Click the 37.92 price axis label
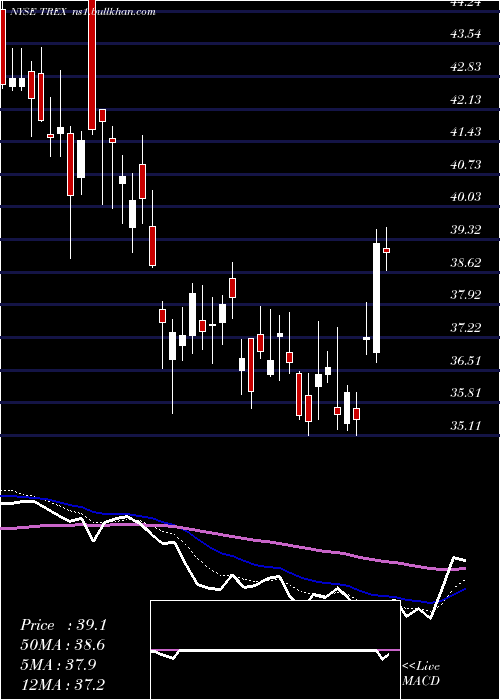This screenshot has height=700, width=500. 466,295
